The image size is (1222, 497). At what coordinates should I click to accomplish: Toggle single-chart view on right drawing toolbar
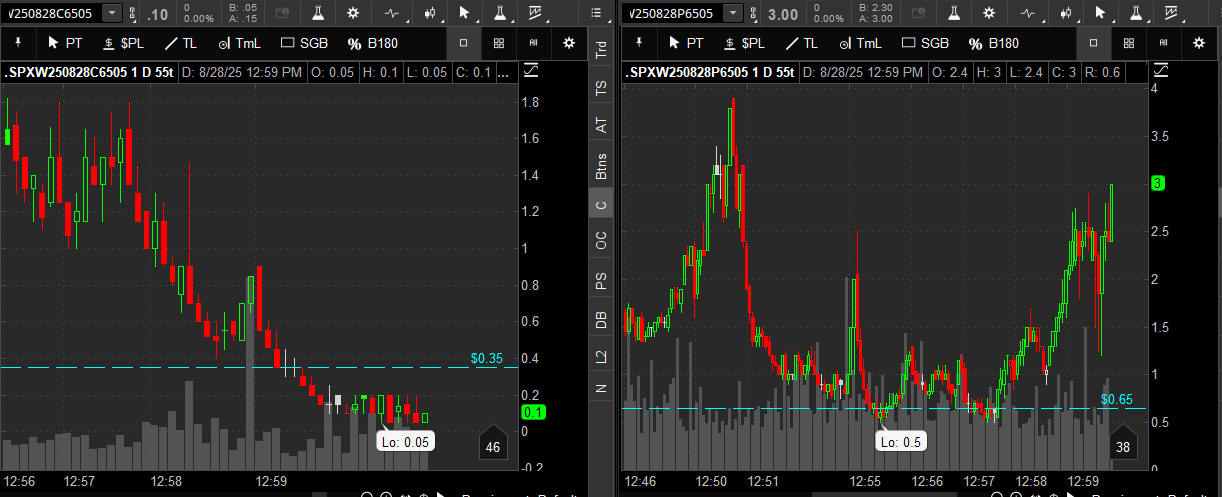[x=1092, y=43]
